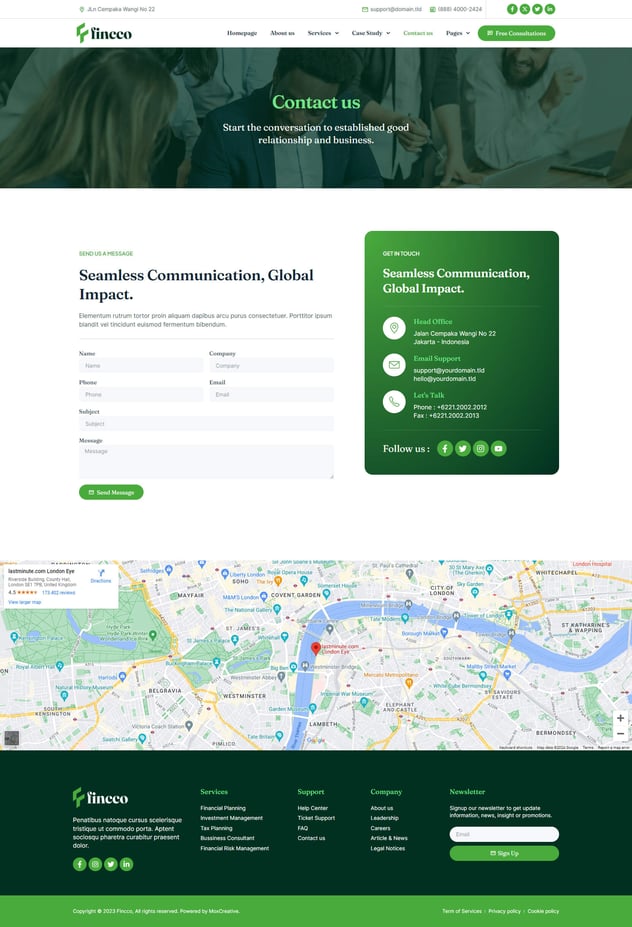The image size is (632, 927).
Task: Open footer Contact us link
Action: pos(312,838)
